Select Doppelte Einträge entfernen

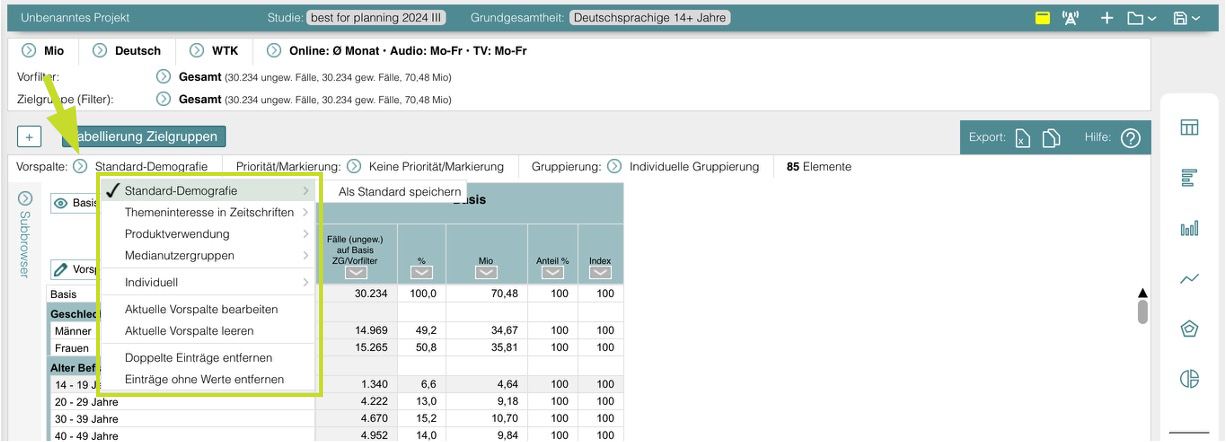pyautogui.click(x=198, y=357)
